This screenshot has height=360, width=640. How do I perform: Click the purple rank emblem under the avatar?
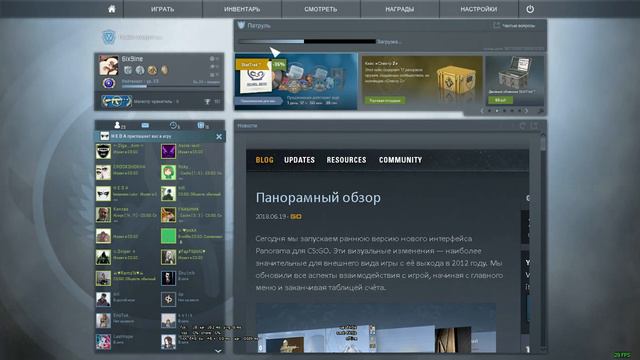(109, 83)
